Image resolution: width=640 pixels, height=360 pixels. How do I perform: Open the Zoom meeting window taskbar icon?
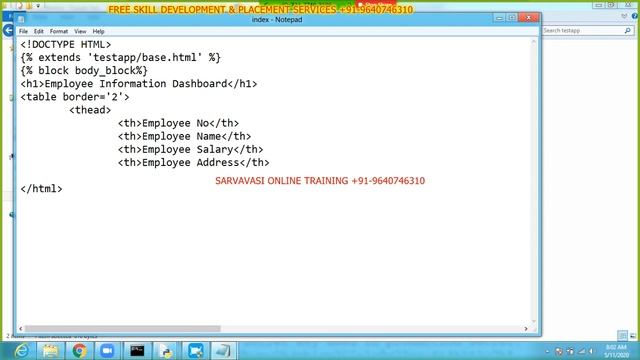(195, 351)
